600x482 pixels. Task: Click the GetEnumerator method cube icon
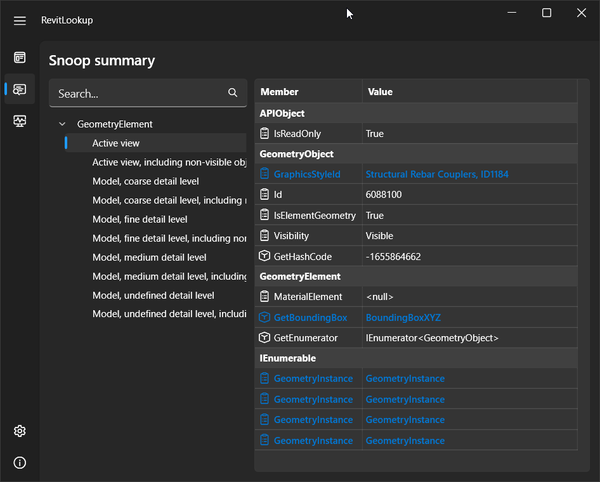click(x=264, y=337)
